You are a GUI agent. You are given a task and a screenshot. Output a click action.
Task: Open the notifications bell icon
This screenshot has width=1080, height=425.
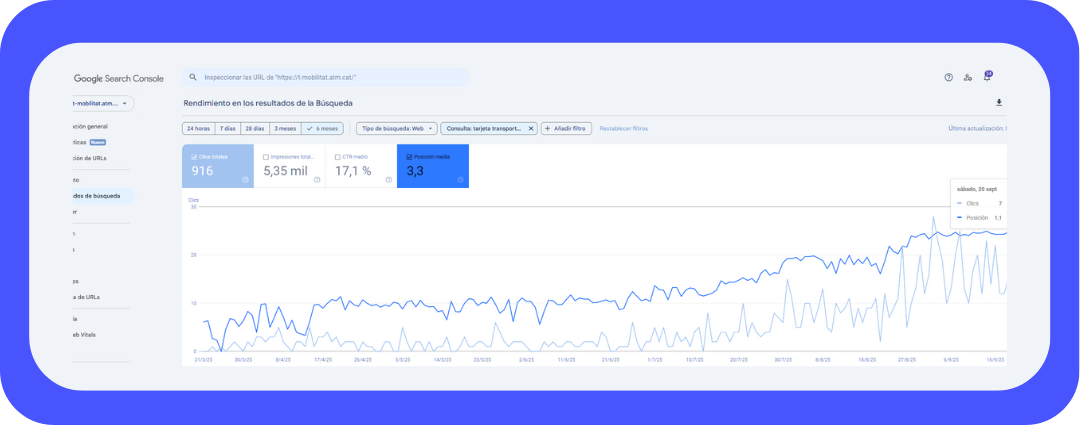987,77
